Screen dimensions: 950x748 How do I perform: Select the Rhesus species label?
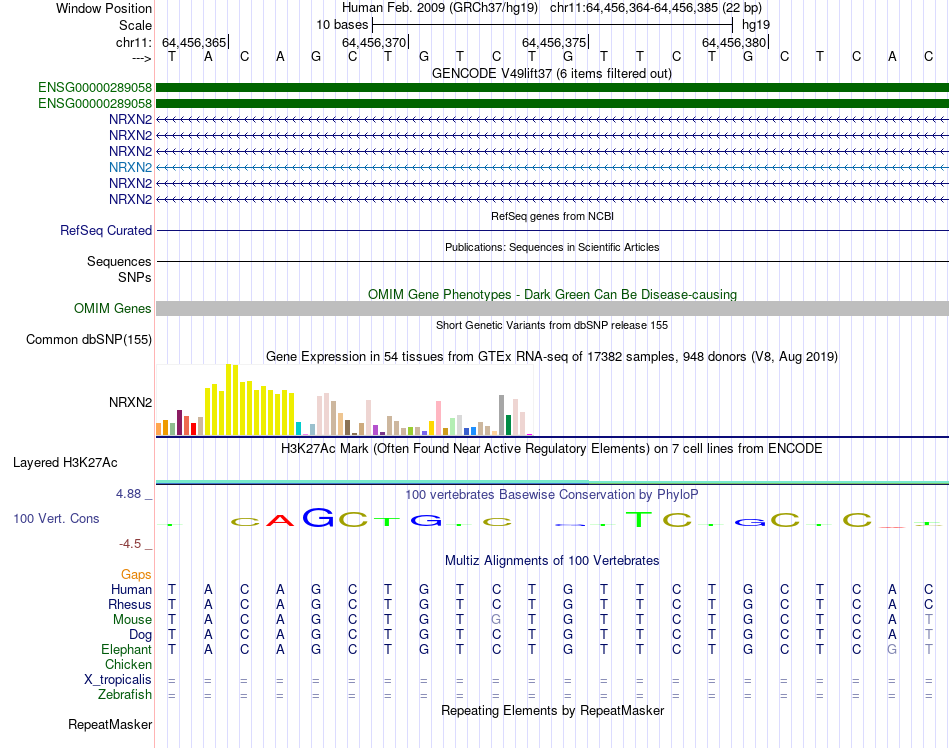coord(130,604)
